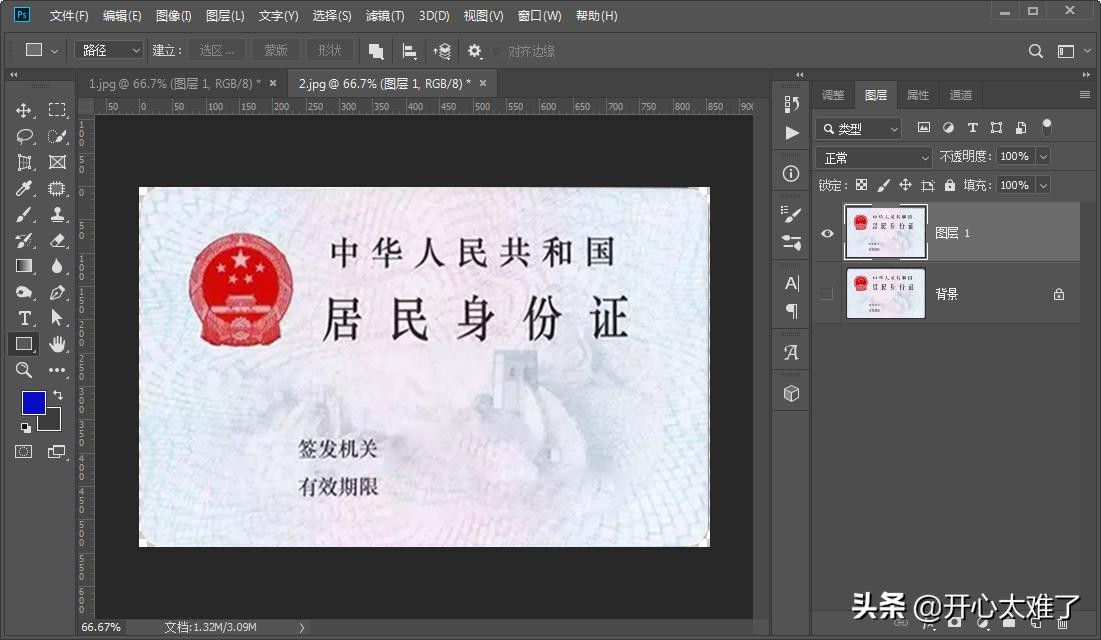This screenshot has width=1101, height=640.
Task: Enable the 对齐边缘 checkbox
Action: coord(497,51)
